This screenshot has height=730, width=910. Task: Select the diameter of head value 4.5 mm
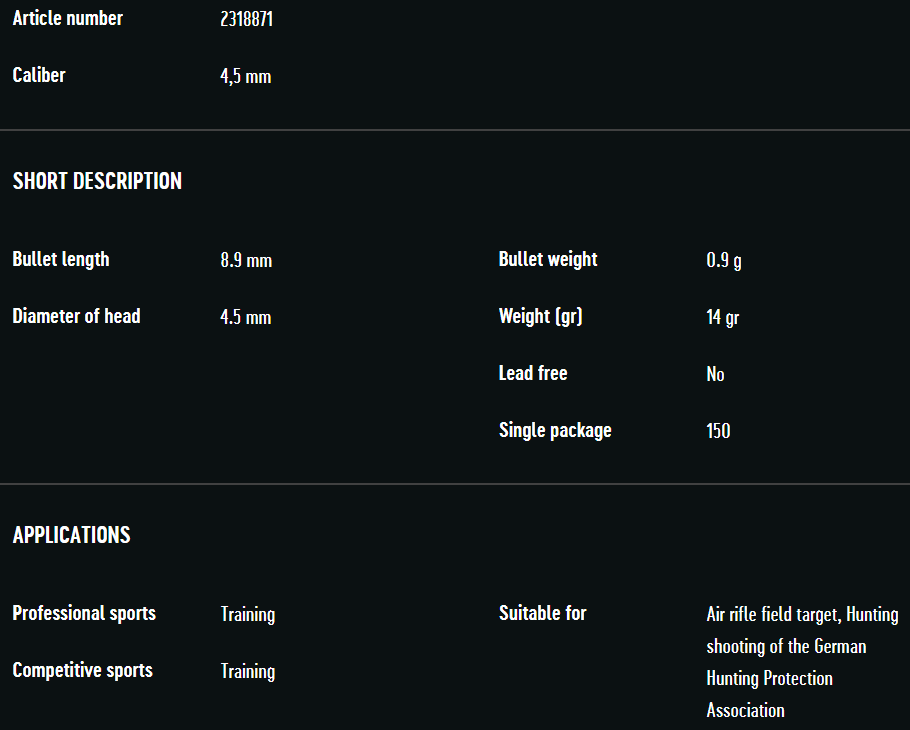coord(246,318)
